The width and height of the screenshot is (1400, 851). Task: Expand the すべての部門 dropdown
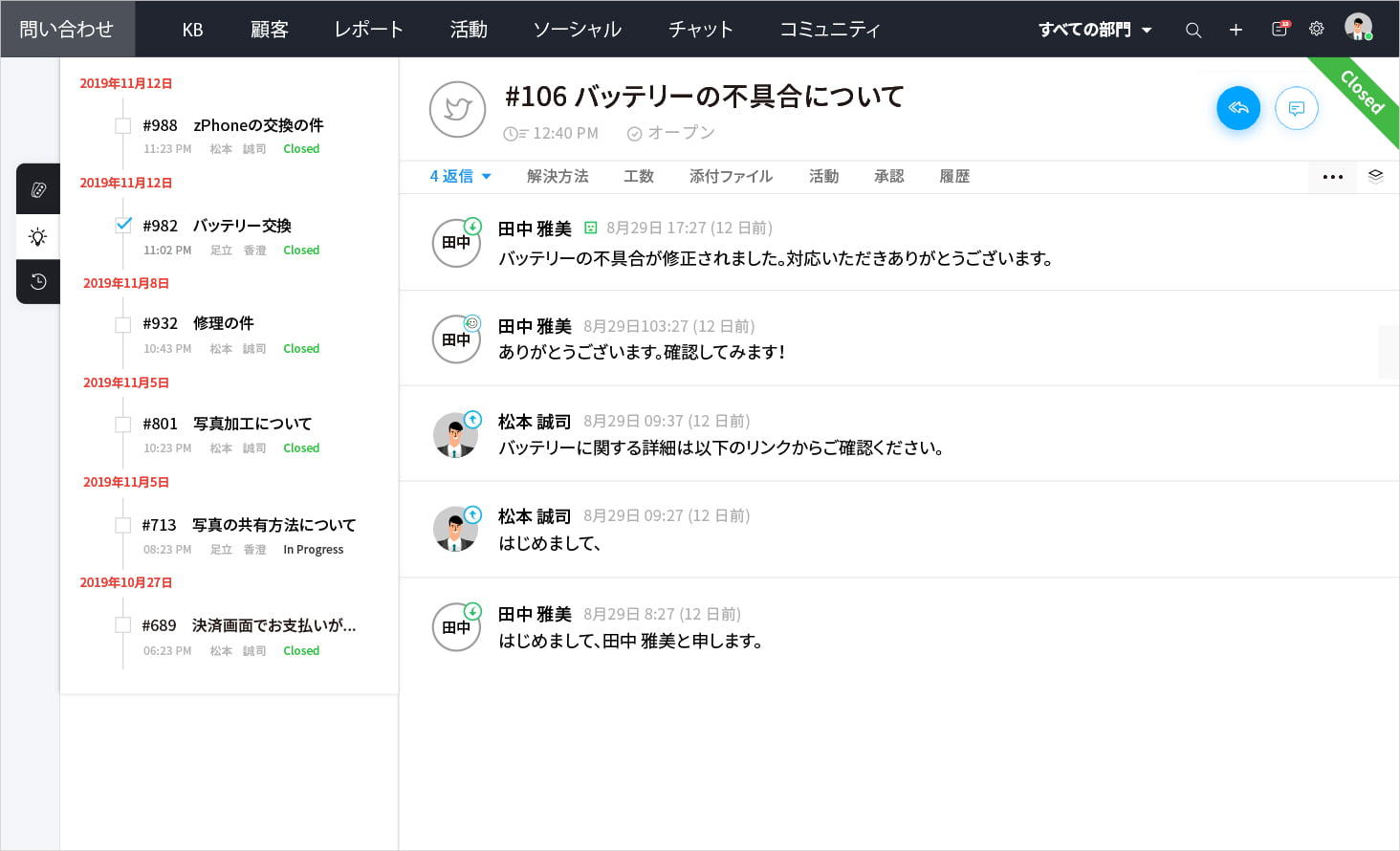(1095, 30)
